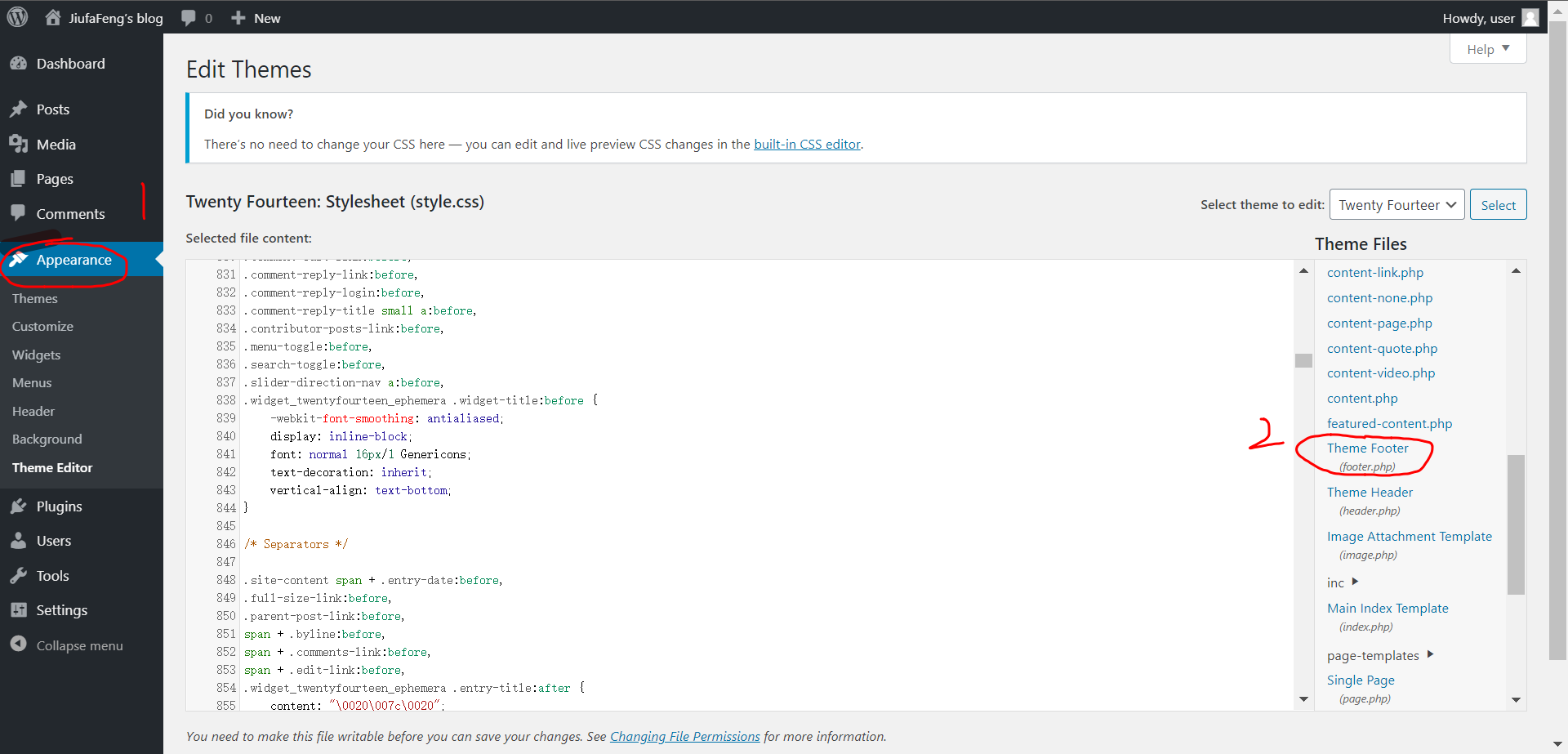
Task: Open content-page.php file
Action: point(1379,323)
